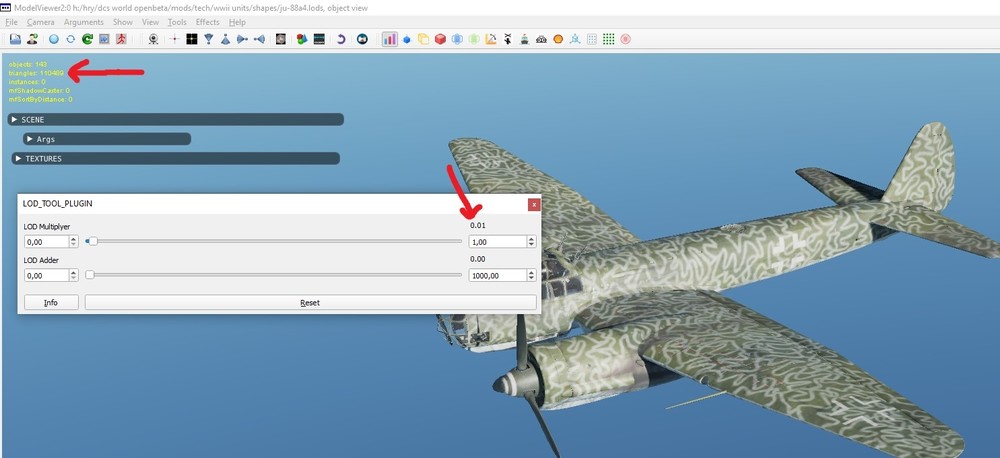Click the orange shell-shaped icon
The image size is (1000, 458).
pyautogui.click(x=558, y=39)
